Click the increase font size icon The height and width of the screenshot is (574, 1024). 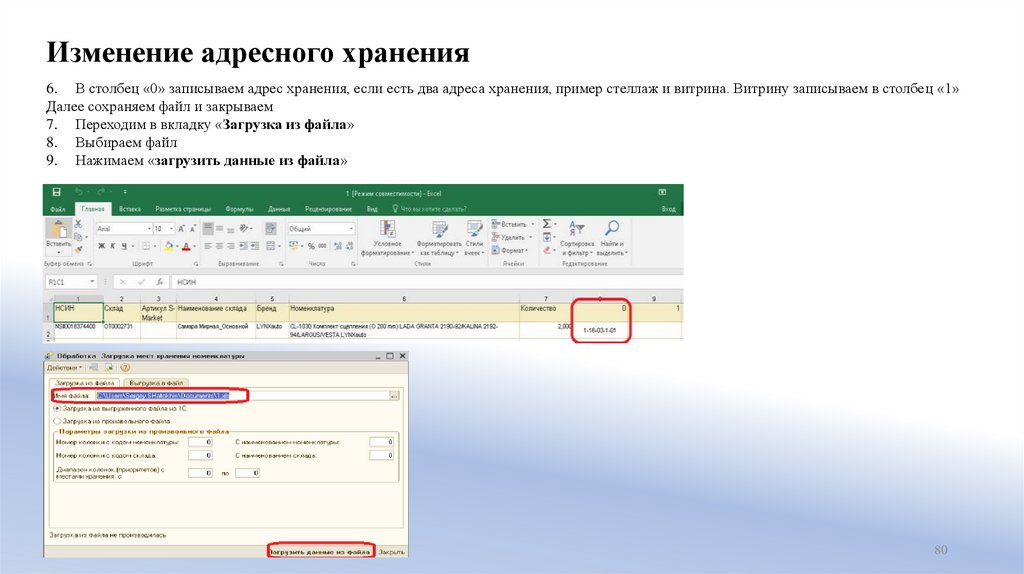click(182, 229)
